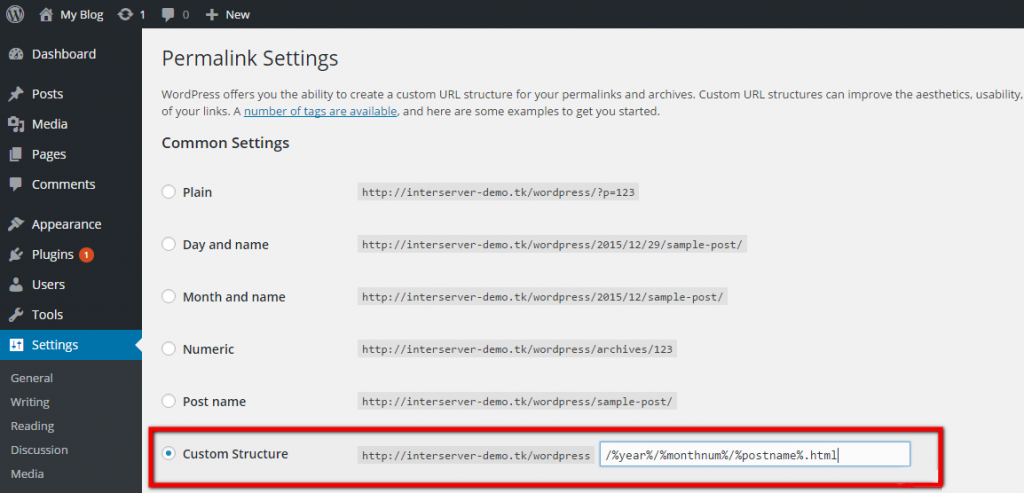Screen dimensions: 1024x493
Task: Click the Tools wrench icon
Action: (16, 315)
